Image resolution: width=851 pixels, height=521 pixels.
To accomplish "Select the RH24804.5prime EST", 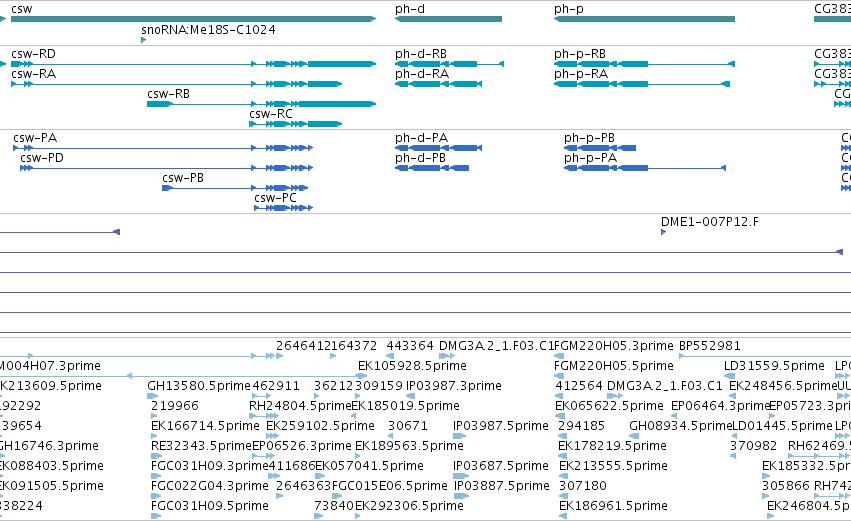I will pyautogui.click(x=300, y=406).
